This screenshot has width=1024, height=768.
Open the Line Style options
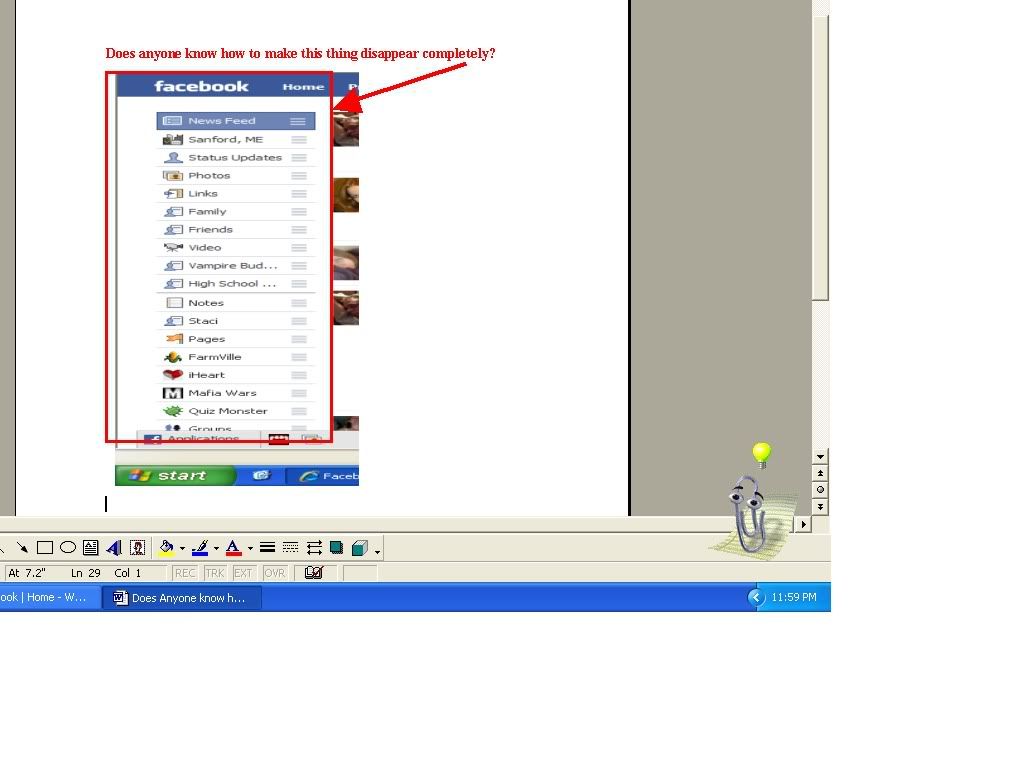[267, 547]
